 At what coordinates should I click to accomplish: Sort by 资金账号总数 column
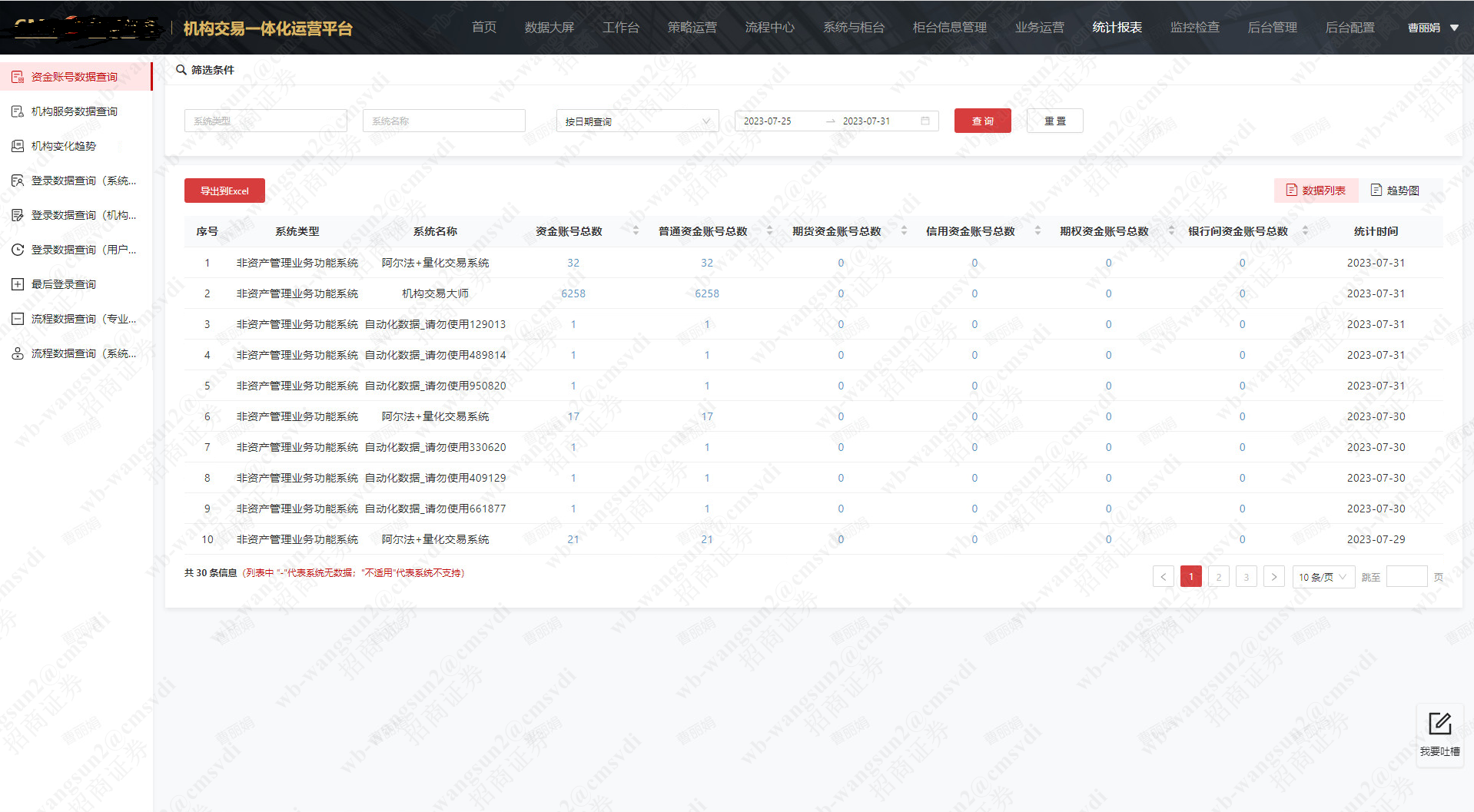point(636,230)
